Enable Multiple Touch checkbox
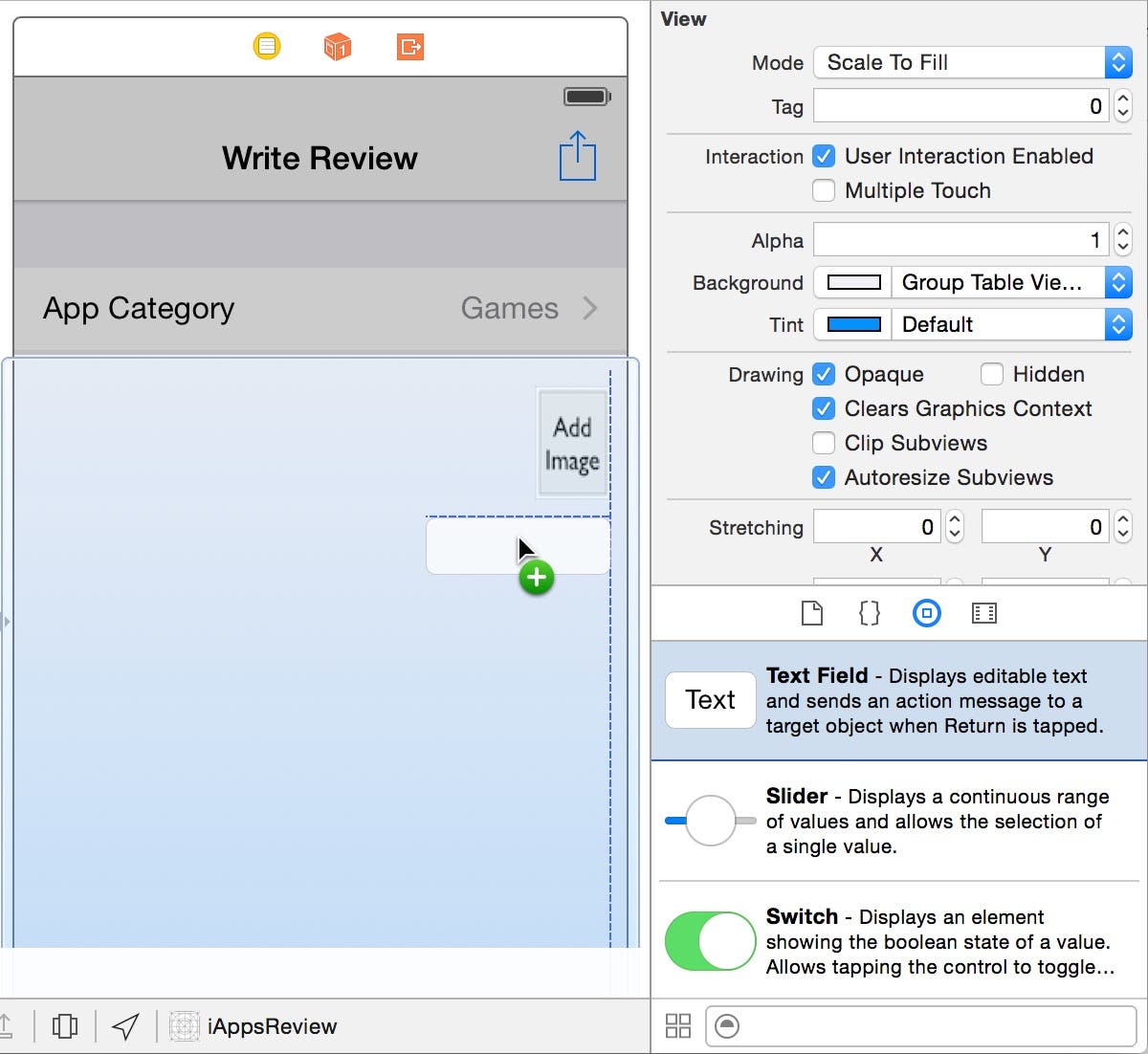1148x1054 pixels. [824, 190]
